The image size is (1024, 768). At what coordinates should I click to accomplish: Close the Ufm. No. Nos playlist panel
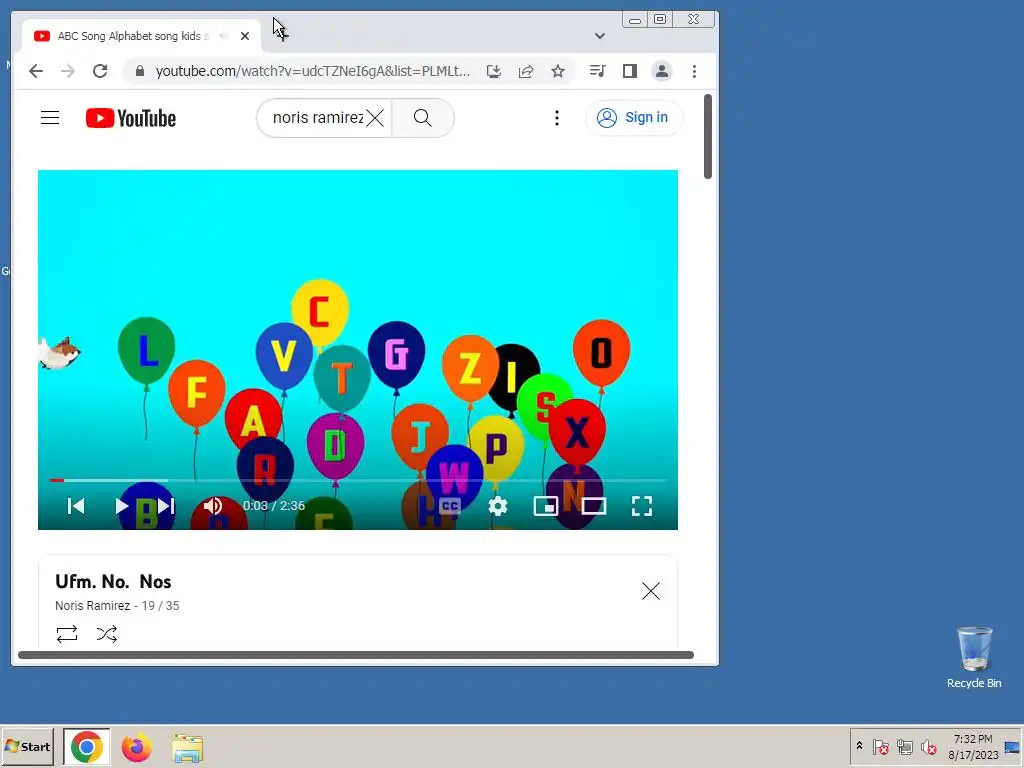click(x=650, y=591)
